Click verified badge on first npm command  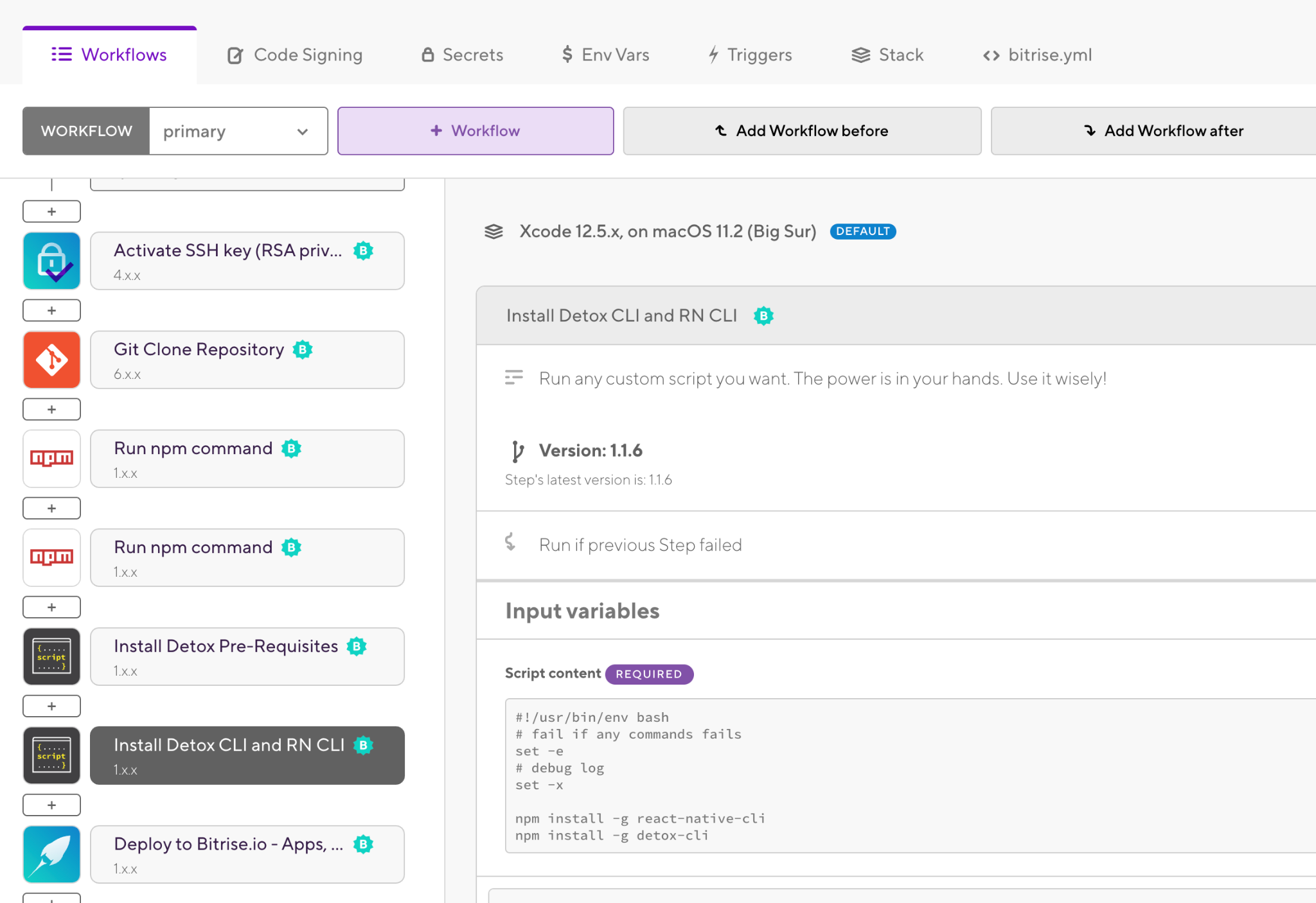292,448
